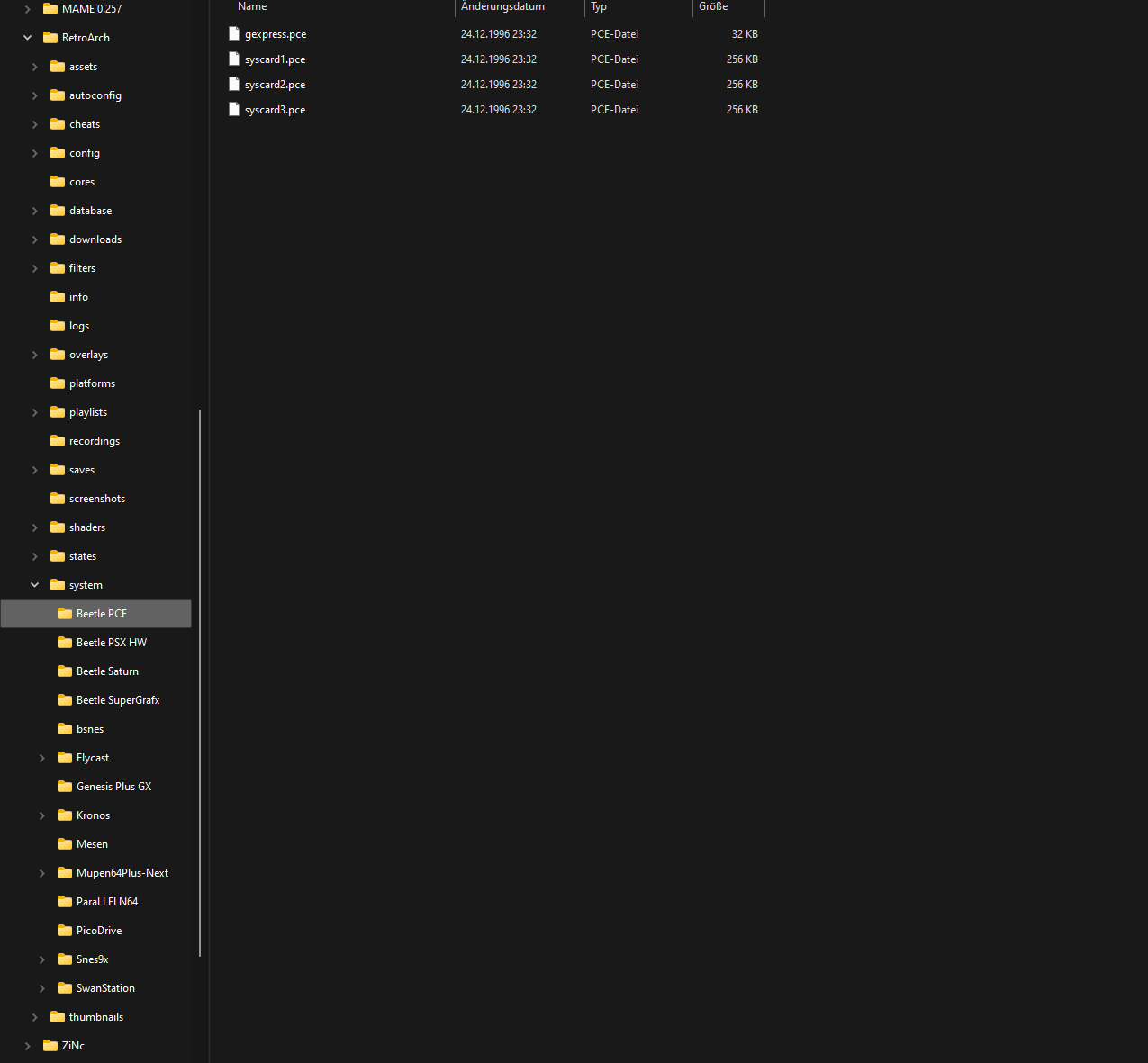Expand the ZiNc folder chevron
Viewport: 1148px width, 1063px height.
point(27,1046)
